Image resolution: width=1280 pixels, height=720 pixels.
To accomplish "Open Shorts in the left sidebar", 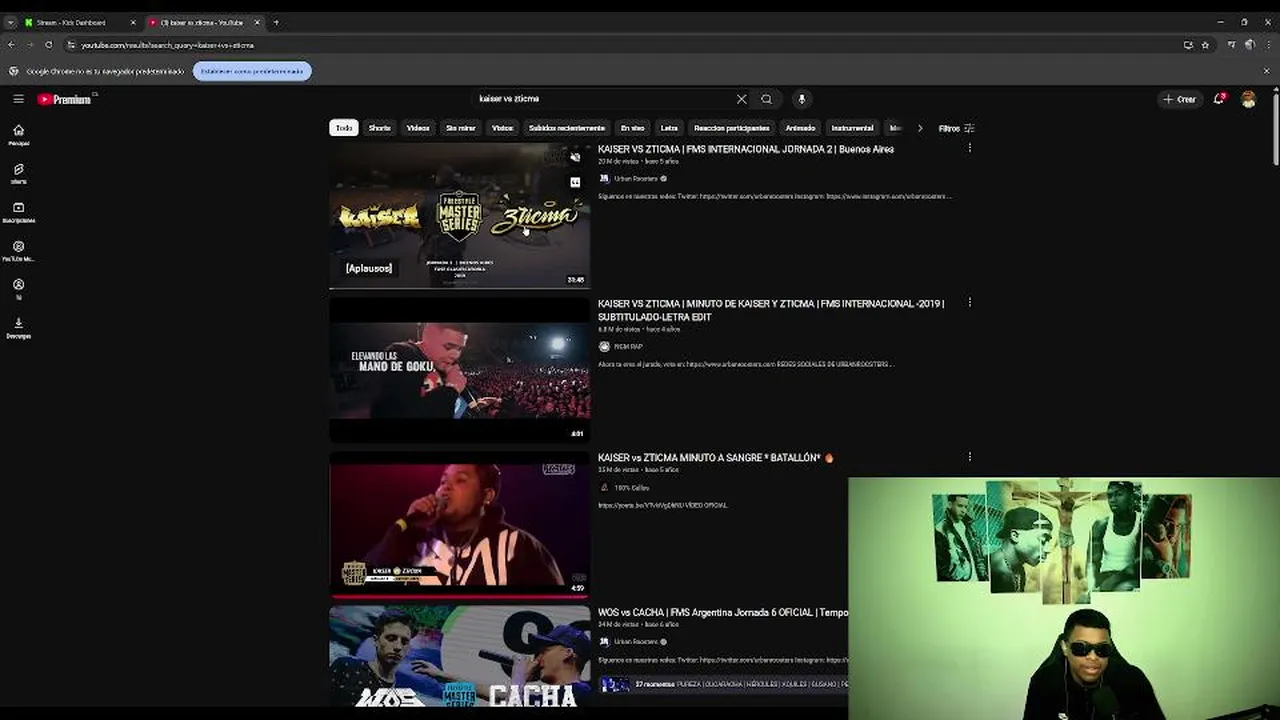I will (x=18, y=174).
